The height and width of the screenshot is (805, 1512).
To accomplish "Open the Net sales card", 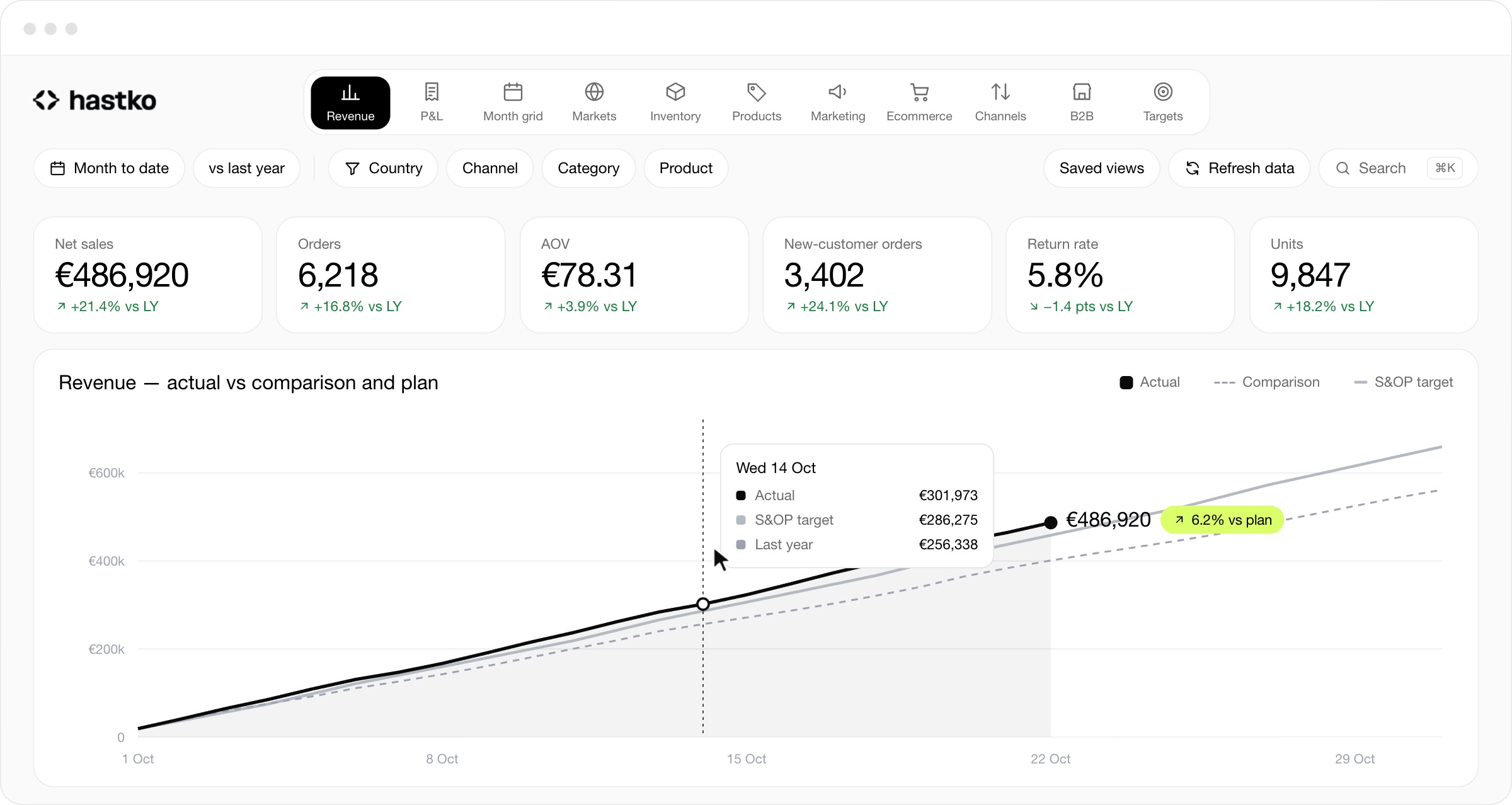I will point(148,275).
